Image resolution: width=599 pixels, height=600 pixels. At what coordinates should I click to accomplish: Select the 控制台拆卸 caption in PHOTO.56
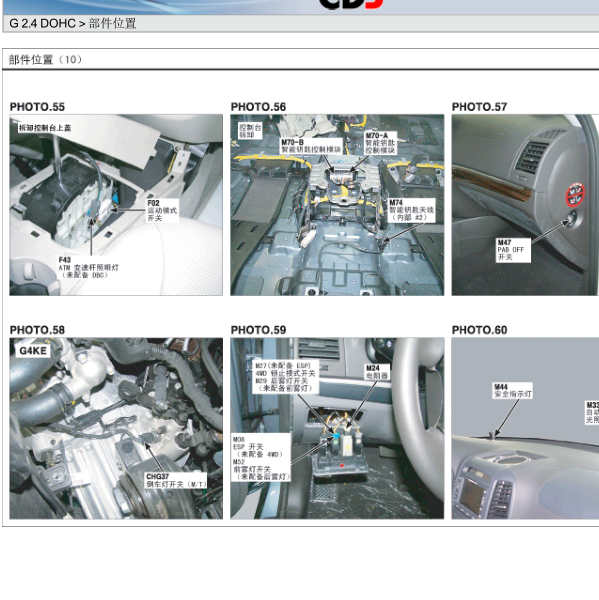(x=250, y=131)
